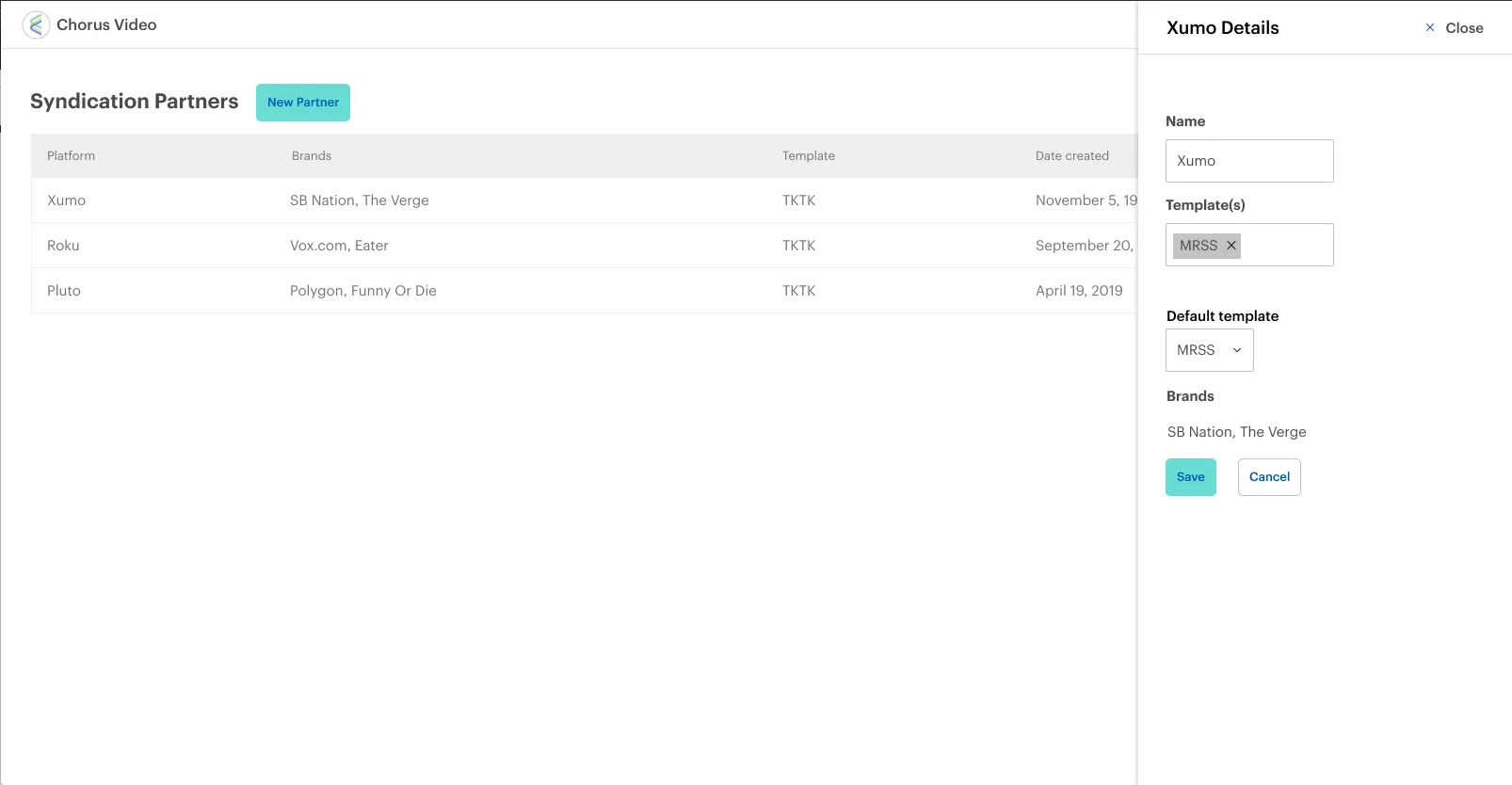This screenshot has width=1512, height=785.
Task: Click 'SB Nation, The Verge' table cell
Action: [360, 200]
